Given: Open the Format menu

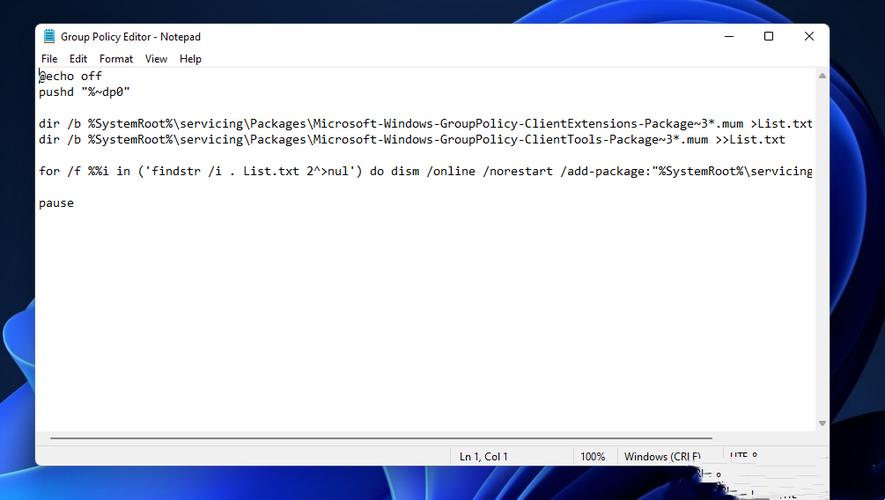Looking at the screenshot, I should click(x=116, y=59).
